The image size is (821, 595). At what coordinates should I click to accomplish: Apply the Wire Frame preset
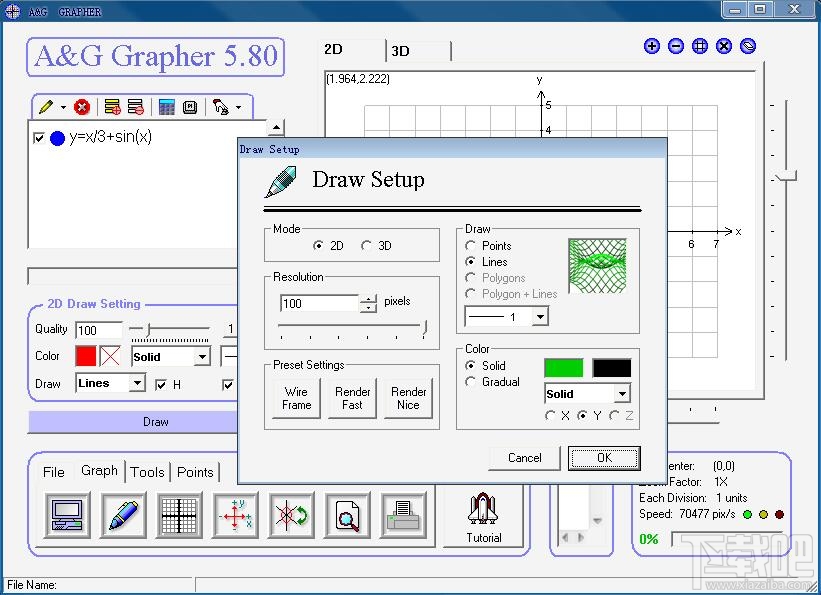click(x=295, y=396)
